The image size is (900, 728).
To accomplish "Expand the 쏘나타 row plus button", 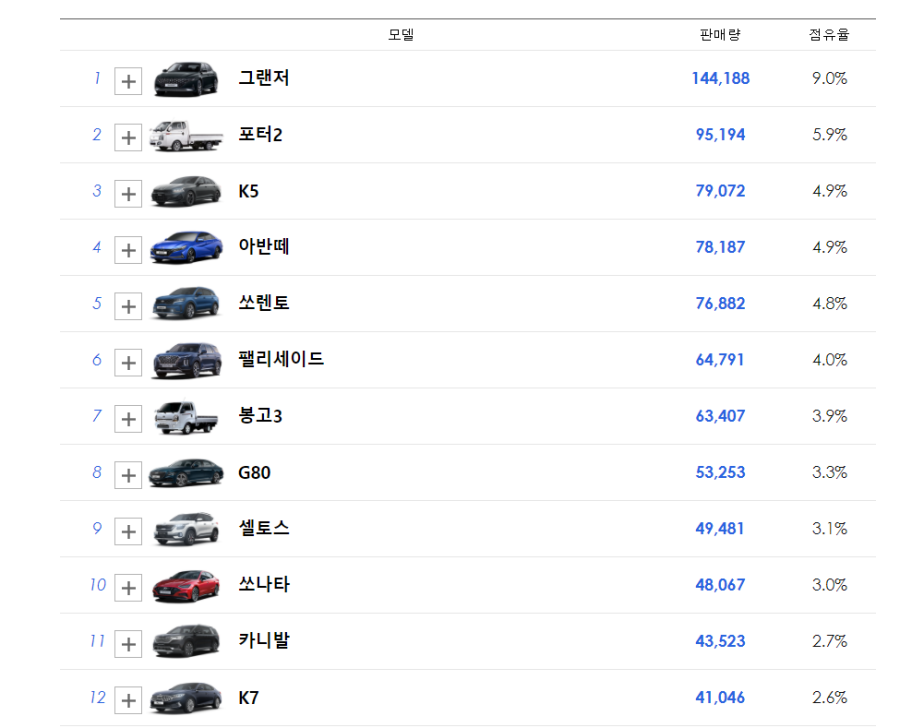I will click(x=128, y=587).
